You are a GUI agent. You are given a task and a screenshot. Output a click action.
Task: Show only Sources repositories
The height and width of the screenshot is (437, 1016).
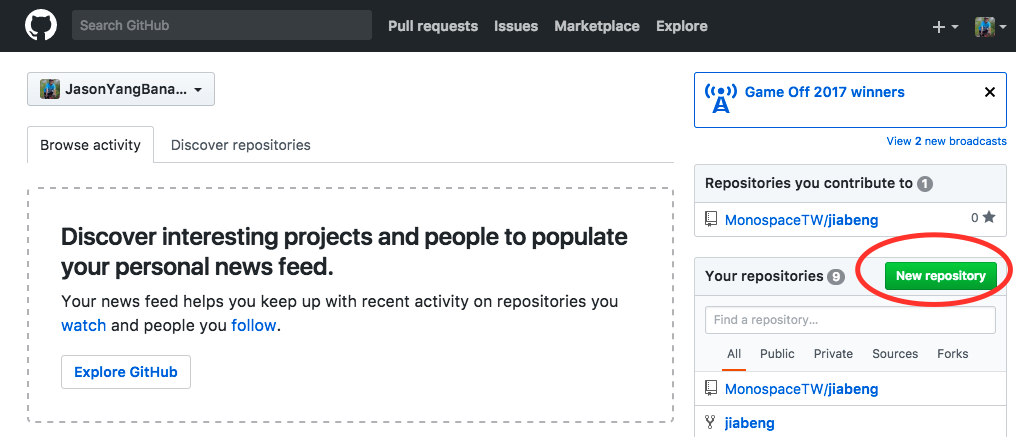coord(894,354)
